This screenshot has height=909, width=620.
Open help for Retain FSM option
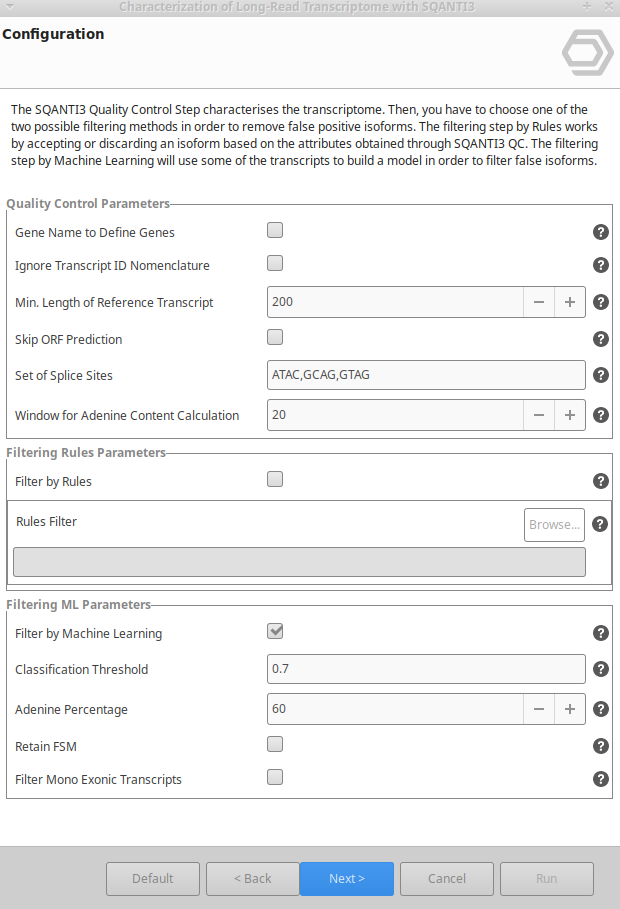601,746
